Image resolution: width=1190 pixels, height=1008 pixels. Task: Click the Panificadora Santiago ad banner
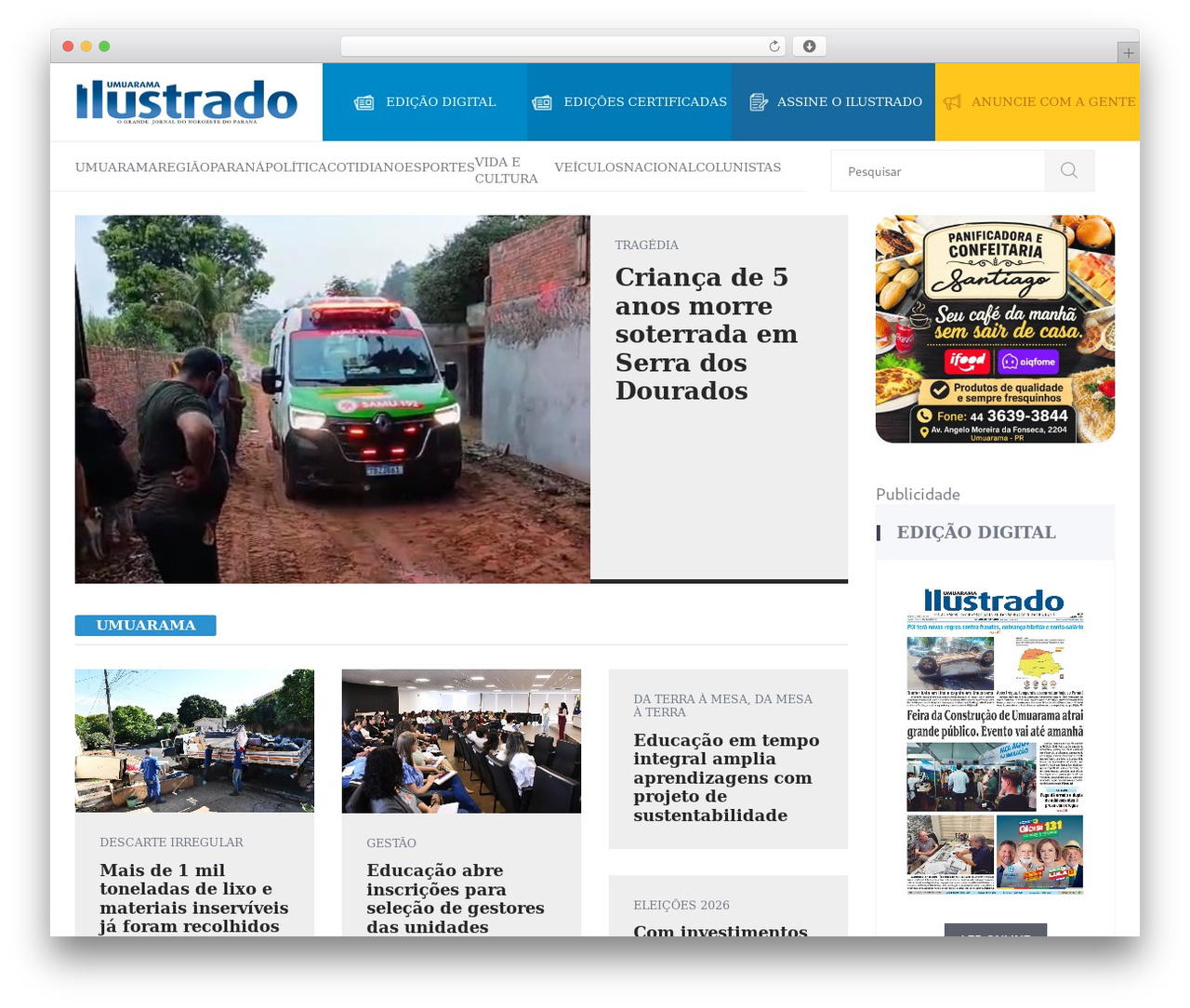pyautogui.click(x=995, y=329)
